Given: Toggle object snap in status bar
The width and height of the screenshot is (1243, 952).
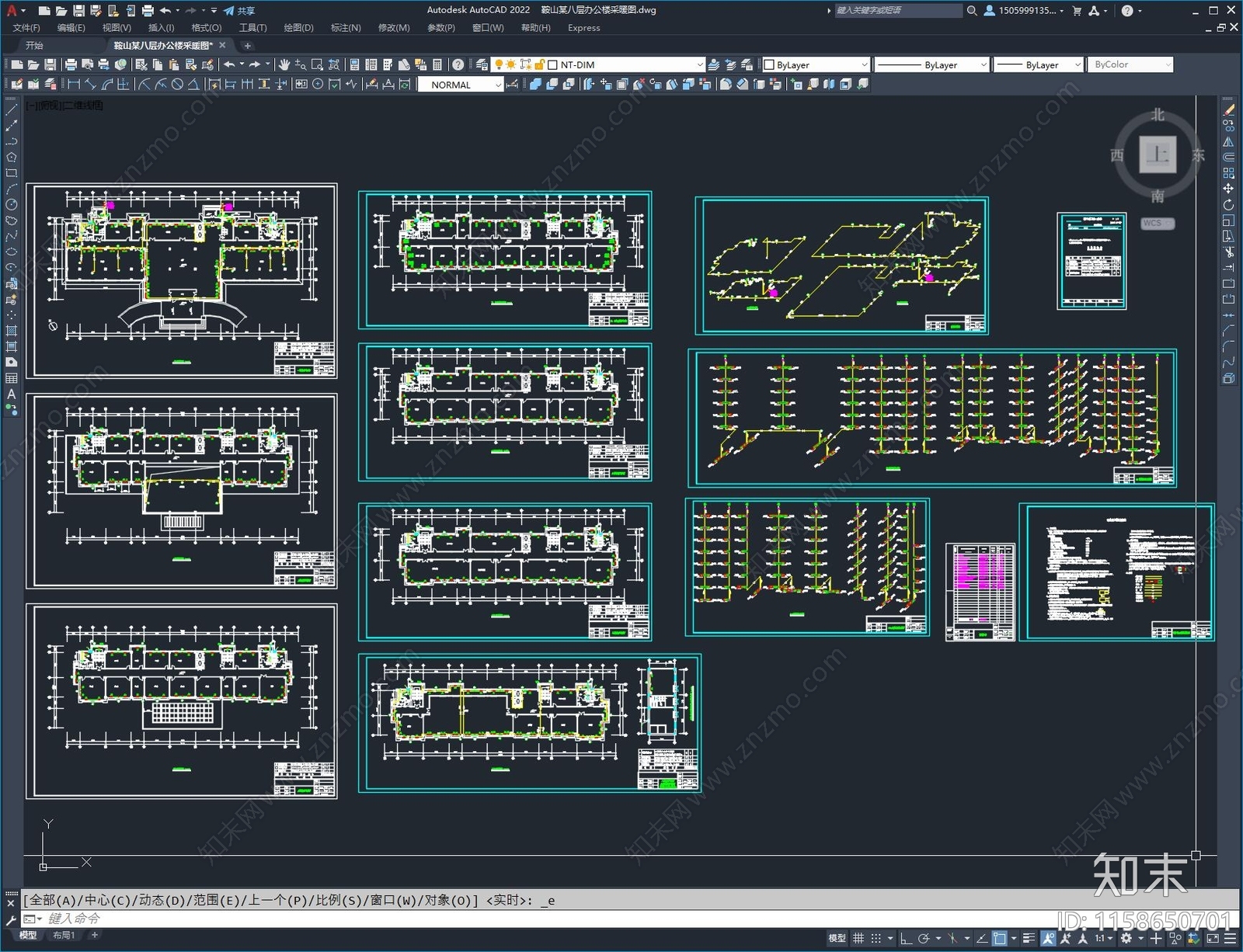Looking at the screenshot, I should point(1000,938).
